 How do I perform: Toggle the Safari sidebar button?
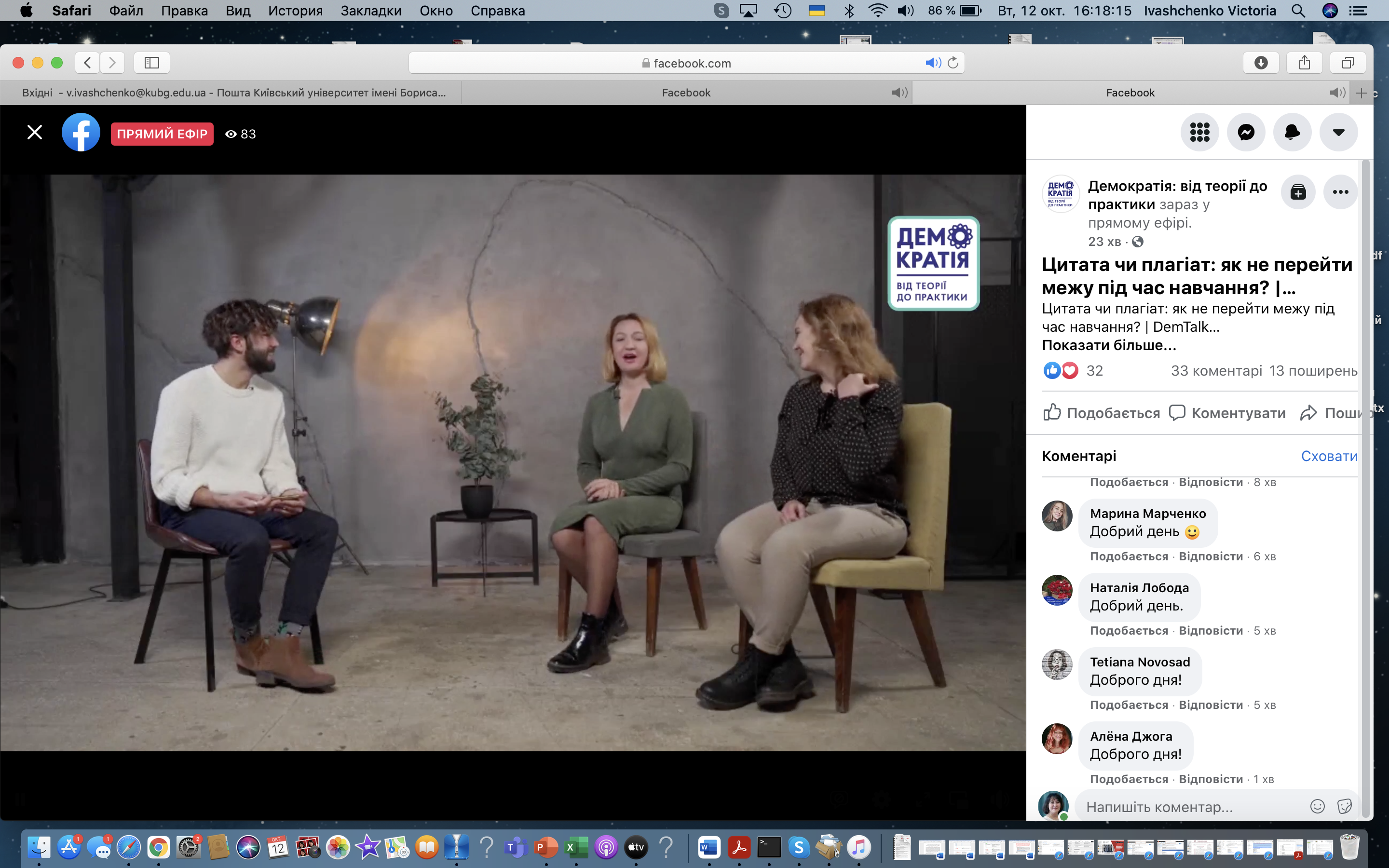click(x=151, y=63)
